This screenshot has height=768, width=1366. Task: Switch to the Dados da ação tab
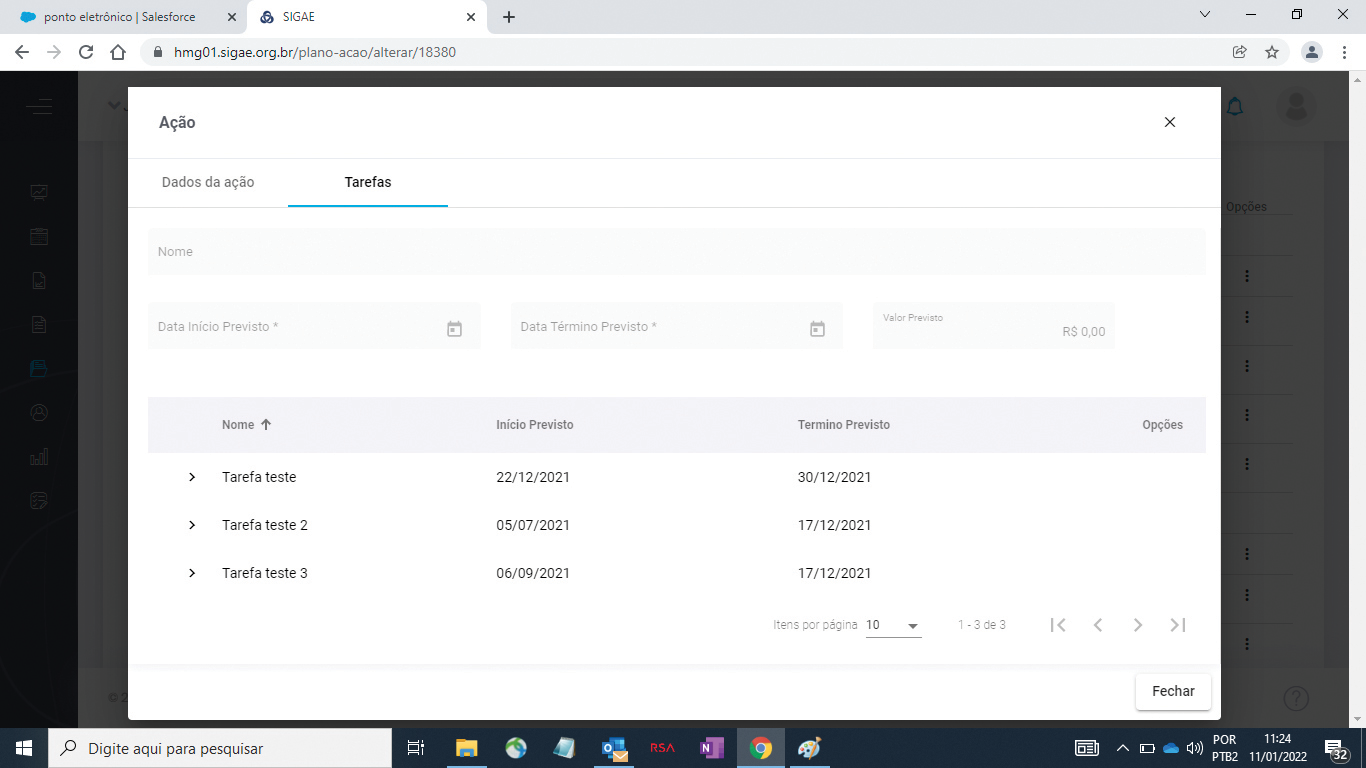[208, 182]
